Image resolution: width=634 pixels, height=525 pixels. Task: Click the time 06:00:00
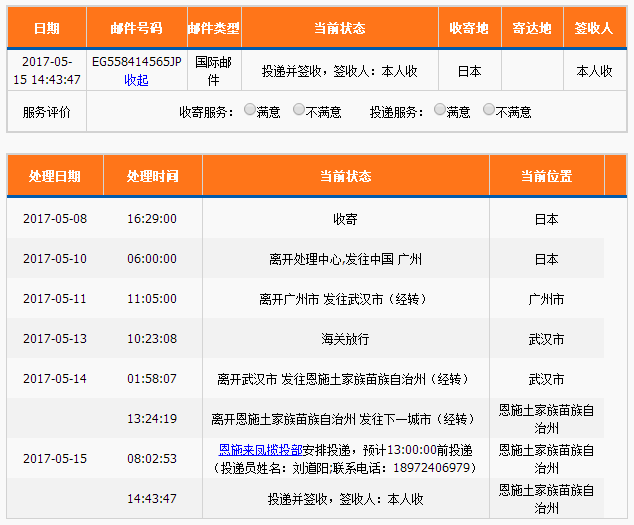152,258
